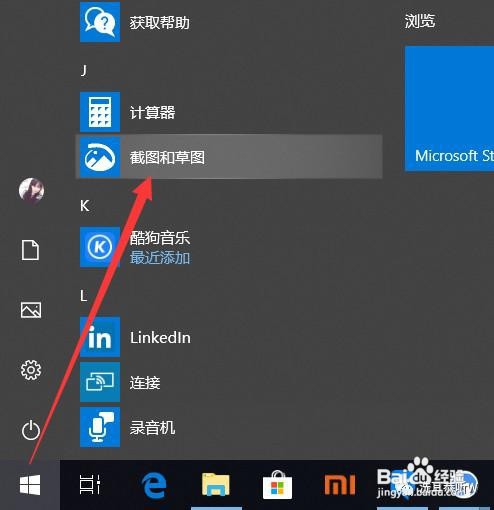Open the 获取帮助 app icon

click(x=100, y=22)
